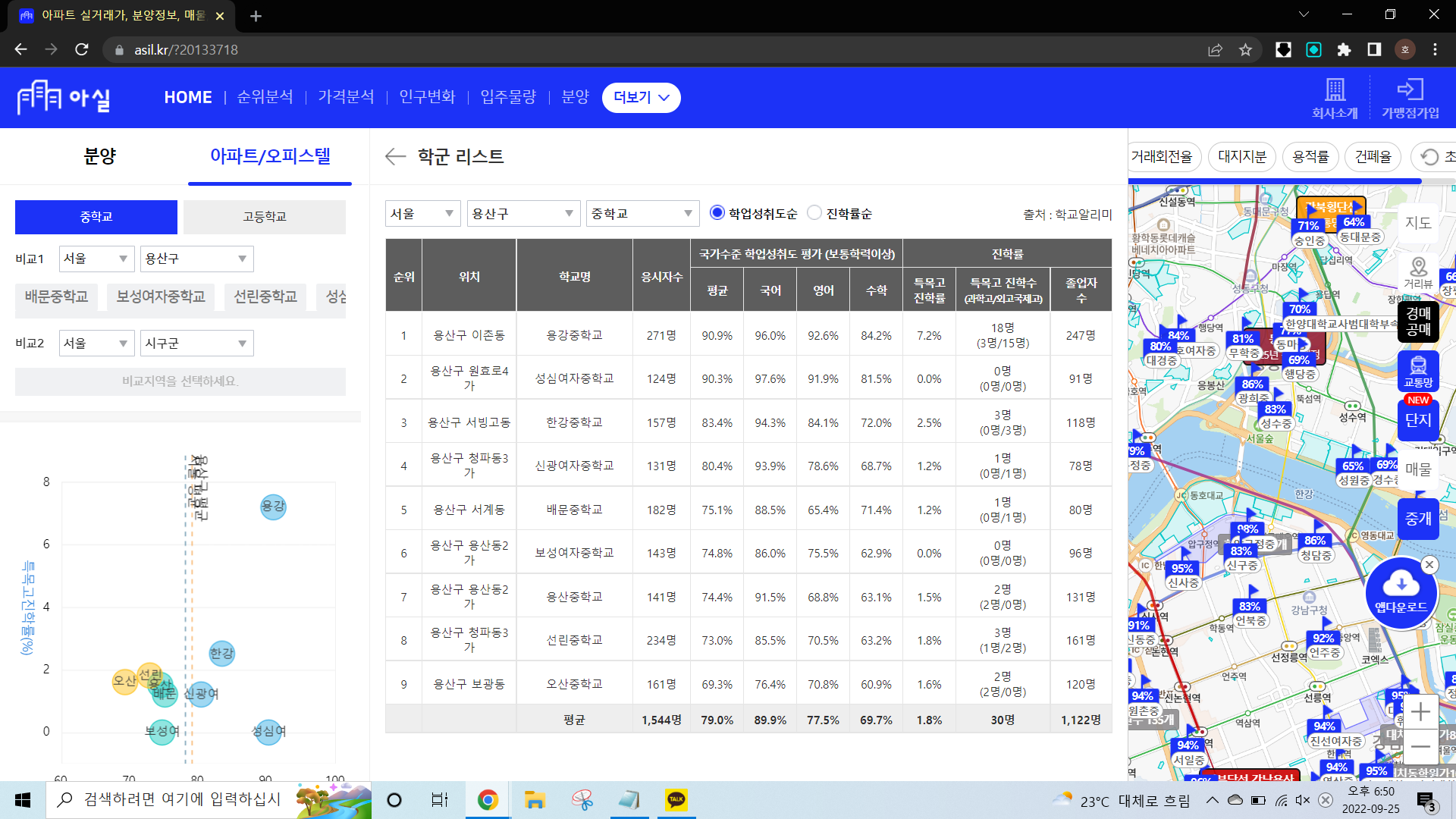Click the 가맹점가입 login icon
The image size is (1456, 819).
1410,90
